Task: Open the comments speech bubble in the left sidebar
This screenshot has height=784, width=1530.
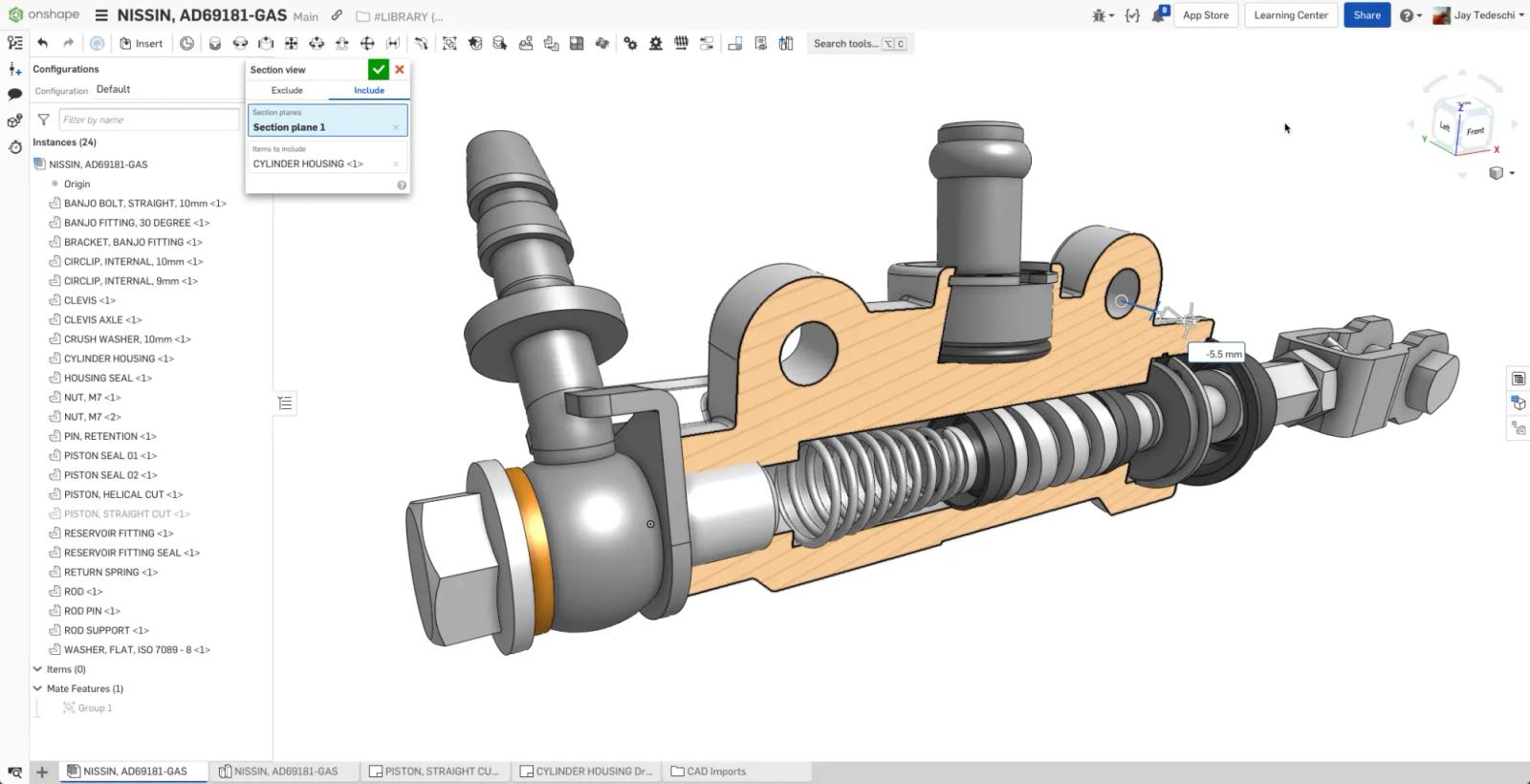Action: tap(14, 95)
